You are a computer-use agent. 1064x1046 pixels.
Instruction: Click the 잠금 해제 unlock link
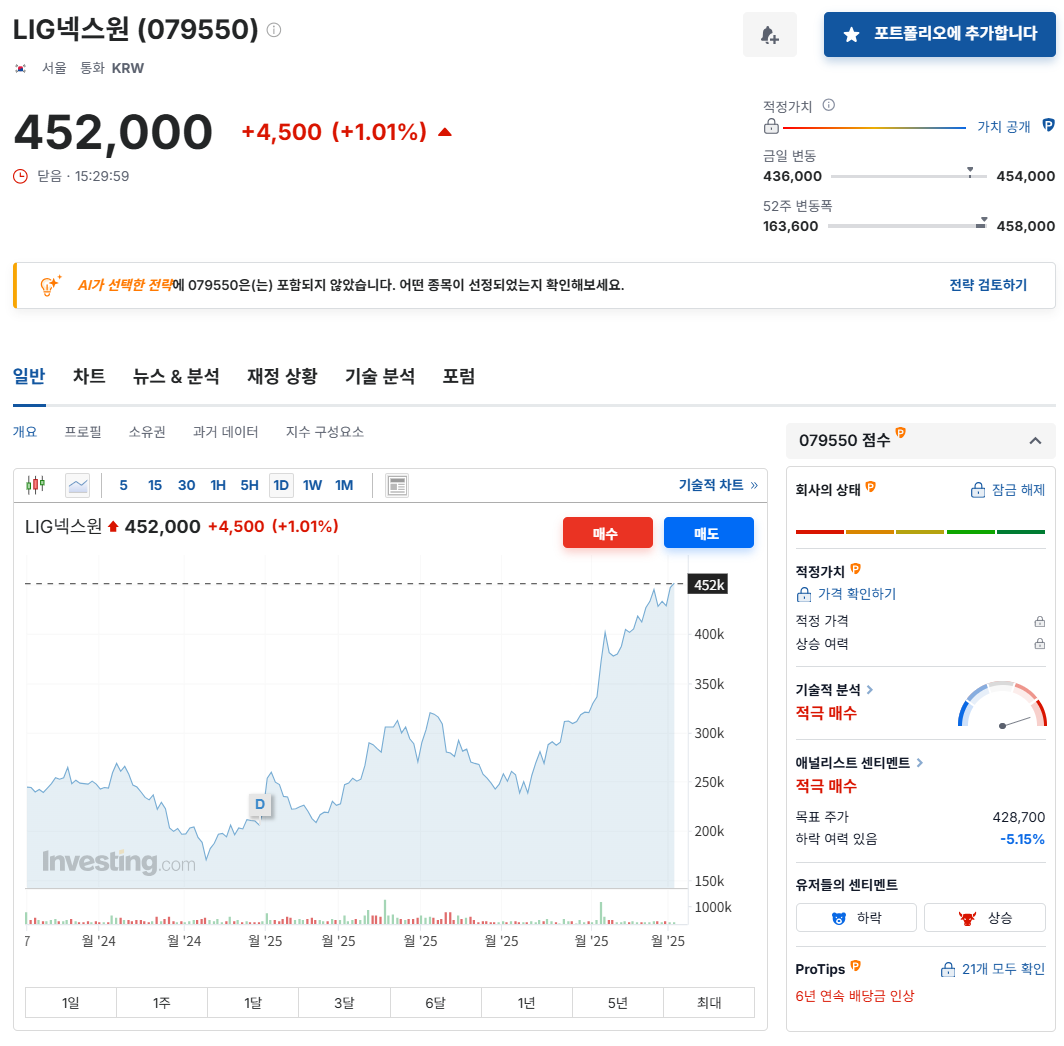click(x=1008, y=489)
